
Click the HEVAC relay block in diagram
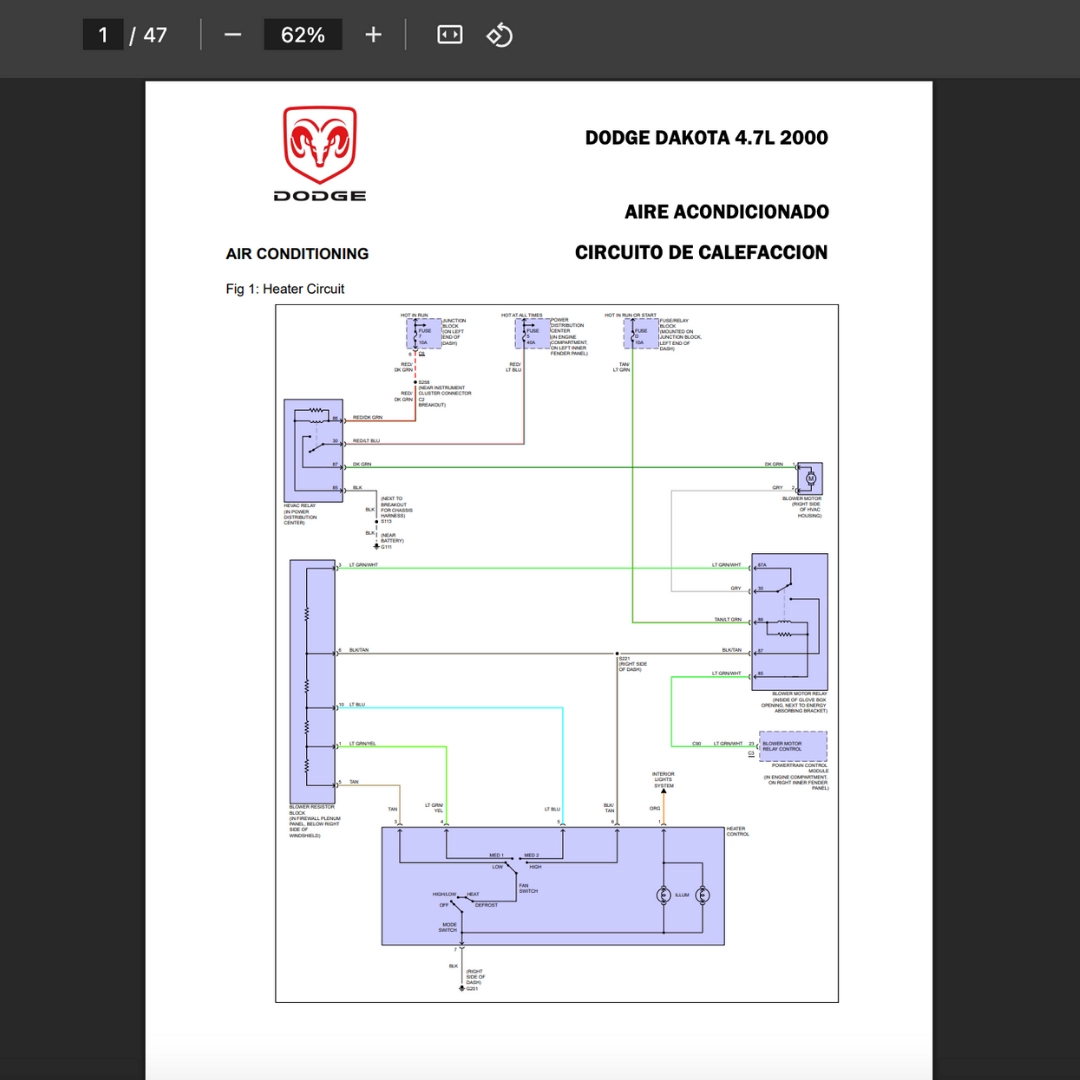click(313, 450)
